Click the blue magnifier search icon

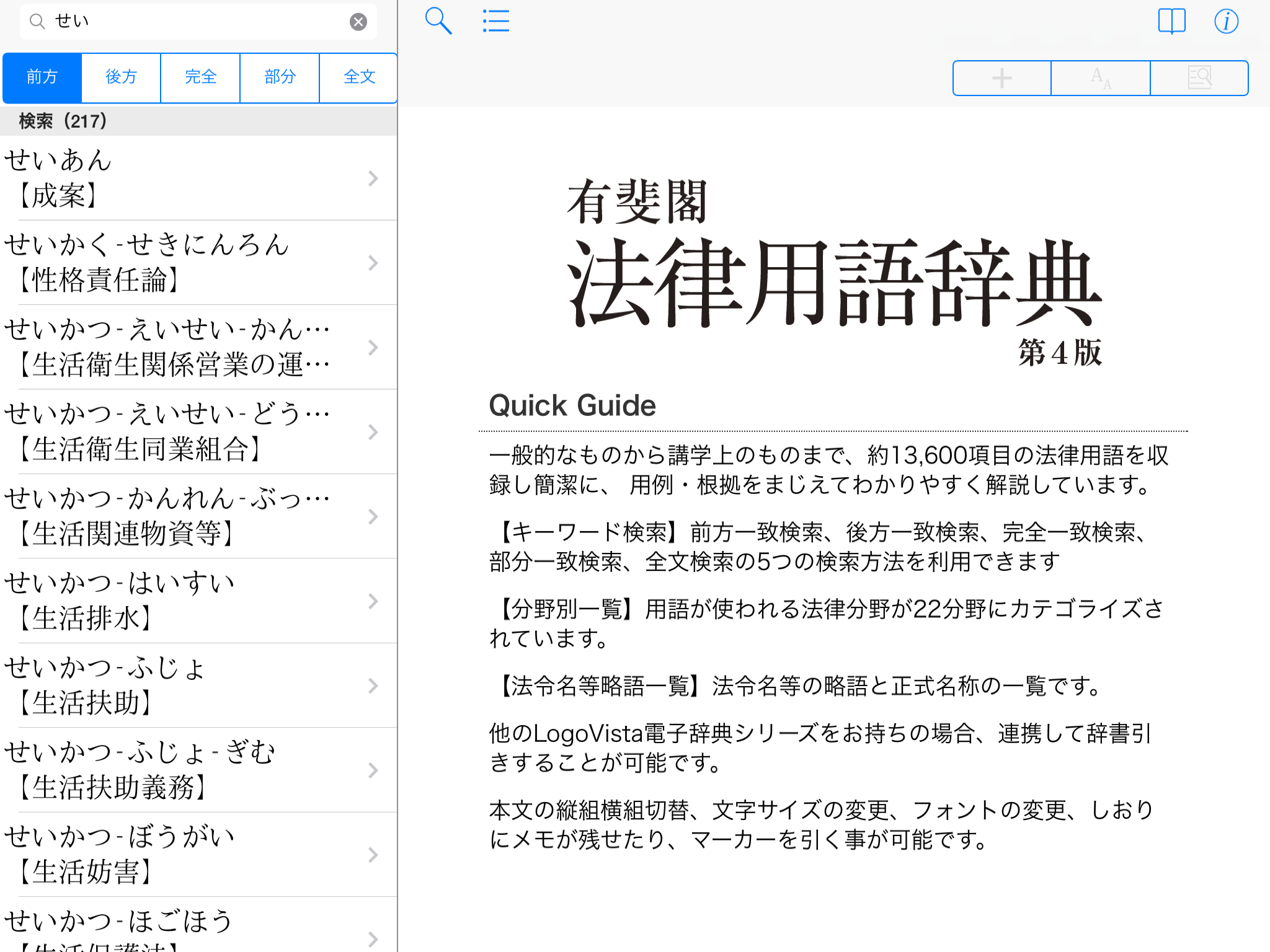(x=438, y=21)
